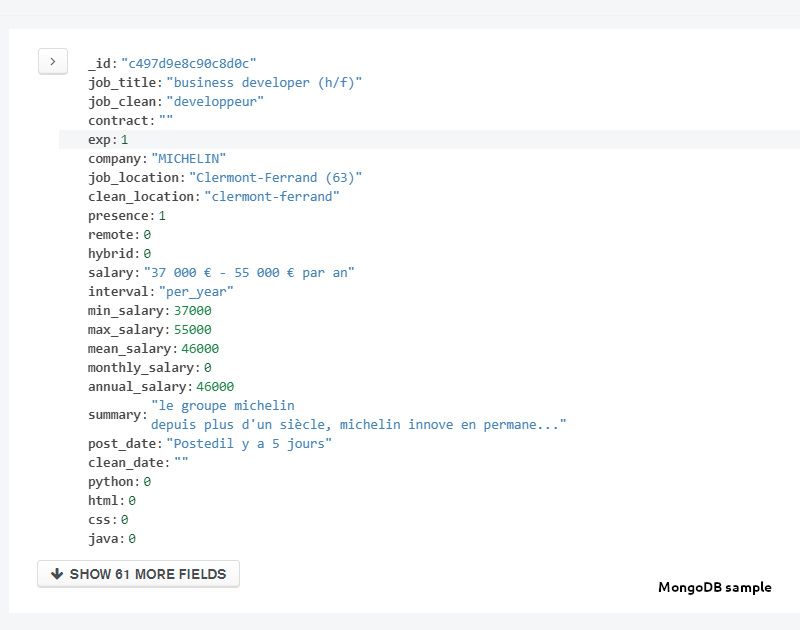Select the python field value 0
Screen dimensions: 800x630
coord(147,481)
